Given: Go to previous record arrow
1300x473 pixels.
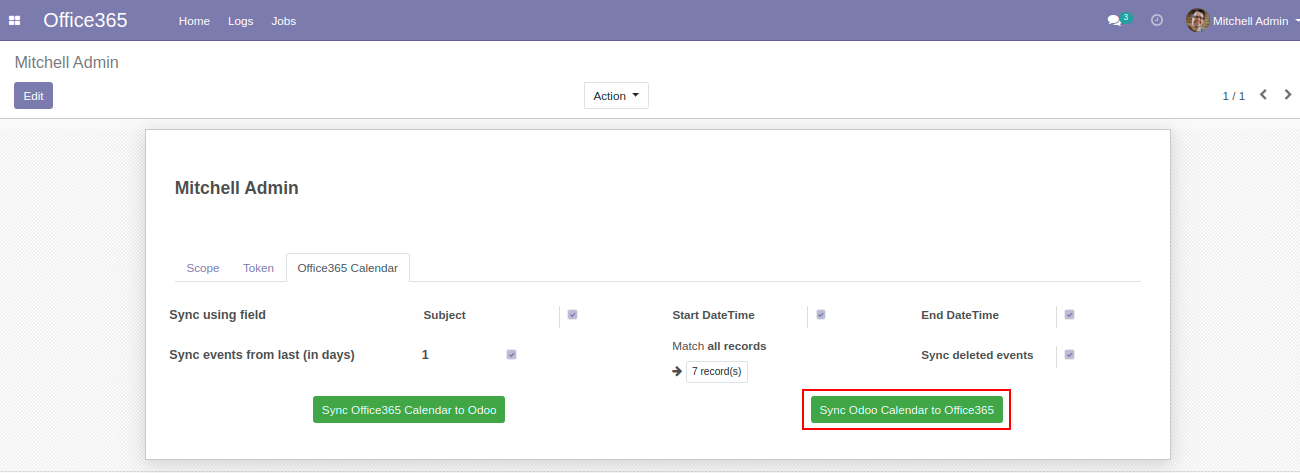Looking at the screenshot, I should (1263, 95).
